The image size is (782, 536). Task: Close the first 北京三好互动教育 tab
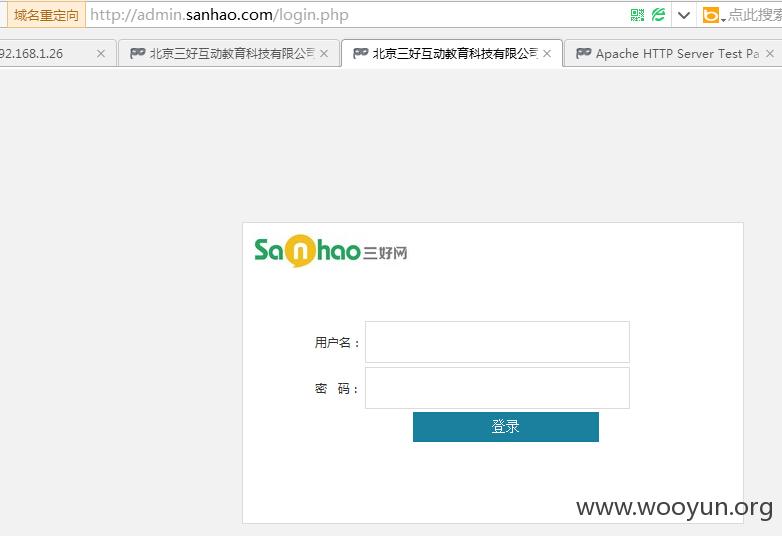(324, 53)
